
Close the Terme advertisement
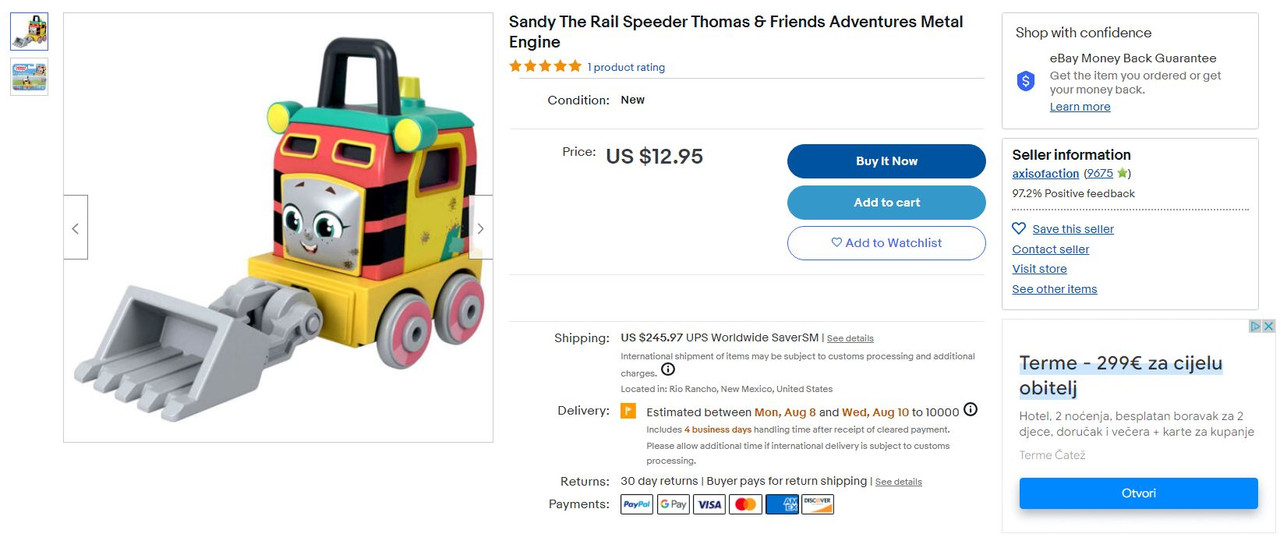[1269, 326]
